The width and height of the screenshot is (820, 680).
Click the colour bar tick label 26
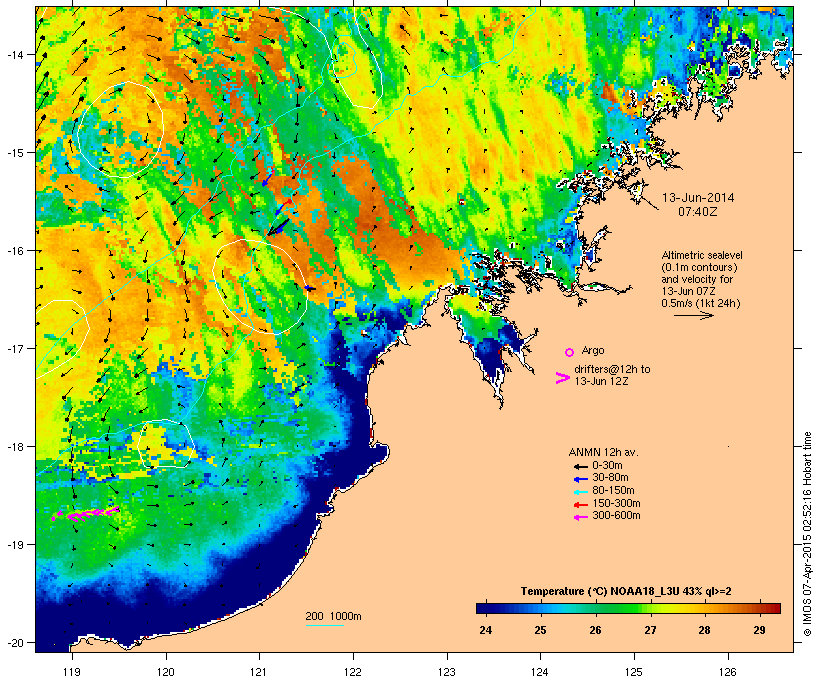coord(595,630)
